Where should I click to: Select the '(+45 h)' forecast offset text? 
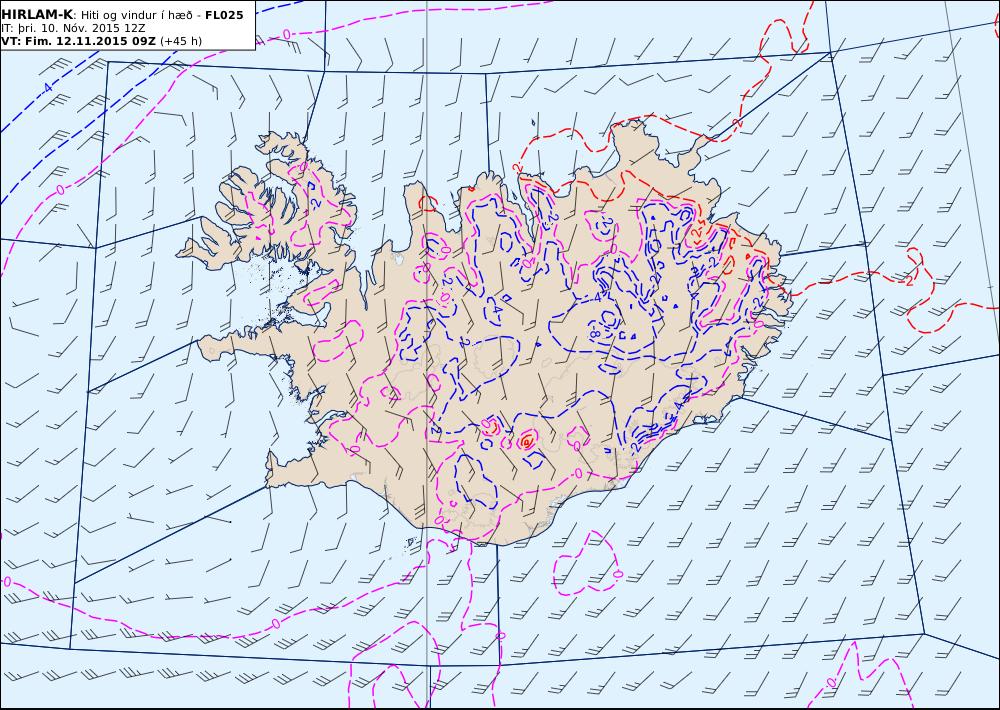[180, 41]
